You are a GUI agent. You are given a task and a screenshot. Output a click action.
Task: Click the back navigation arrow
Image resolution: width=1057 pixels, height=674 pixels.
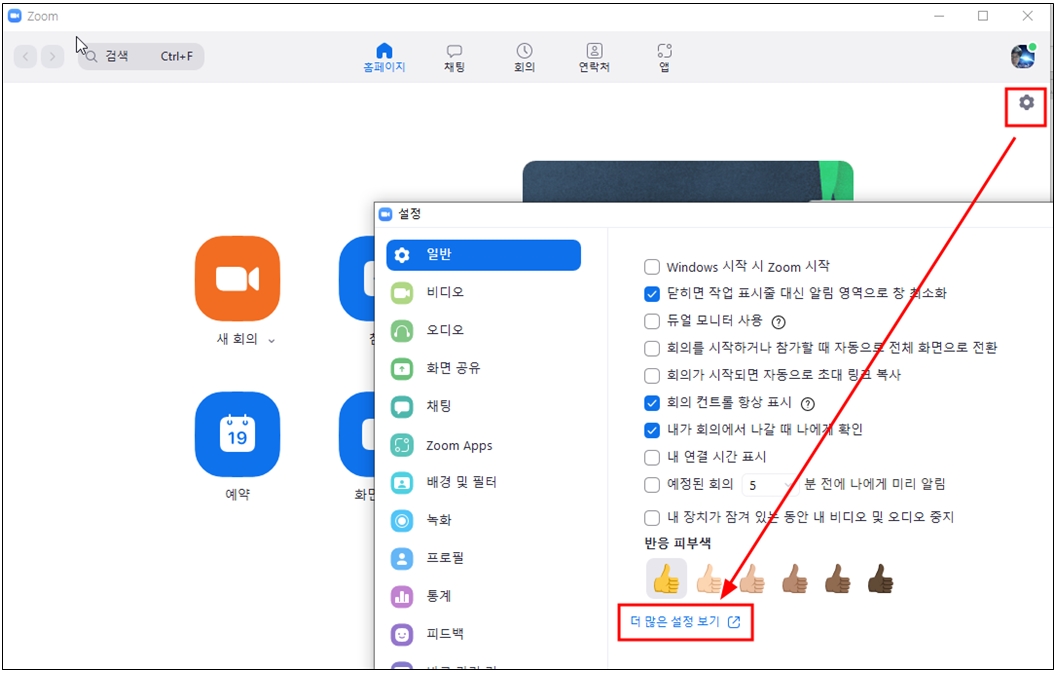pos(26,57)
